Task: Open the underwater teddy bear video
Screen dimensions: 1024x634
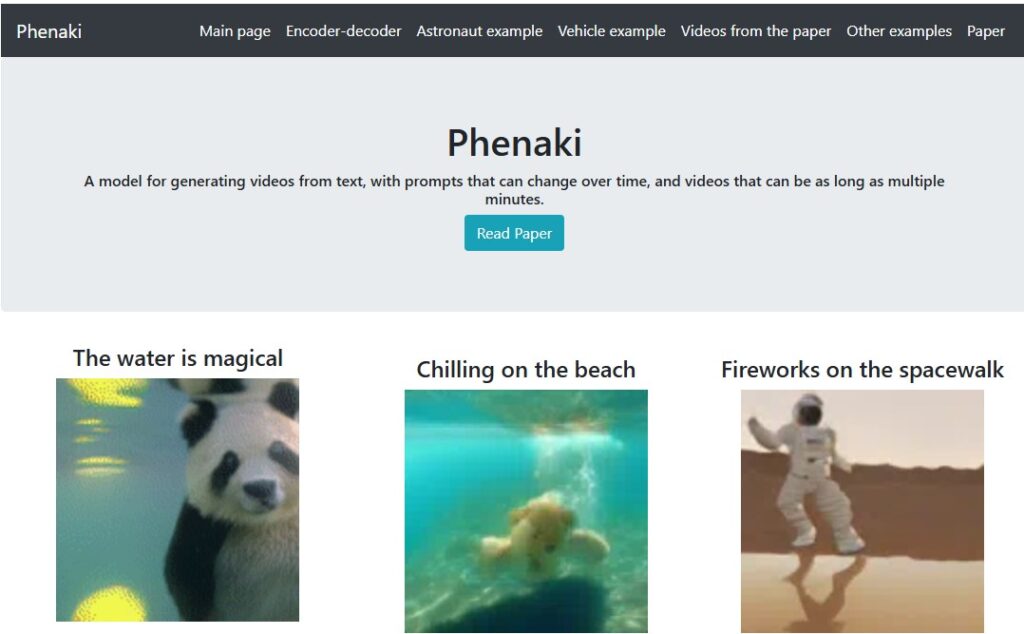Action: [526, 511]
